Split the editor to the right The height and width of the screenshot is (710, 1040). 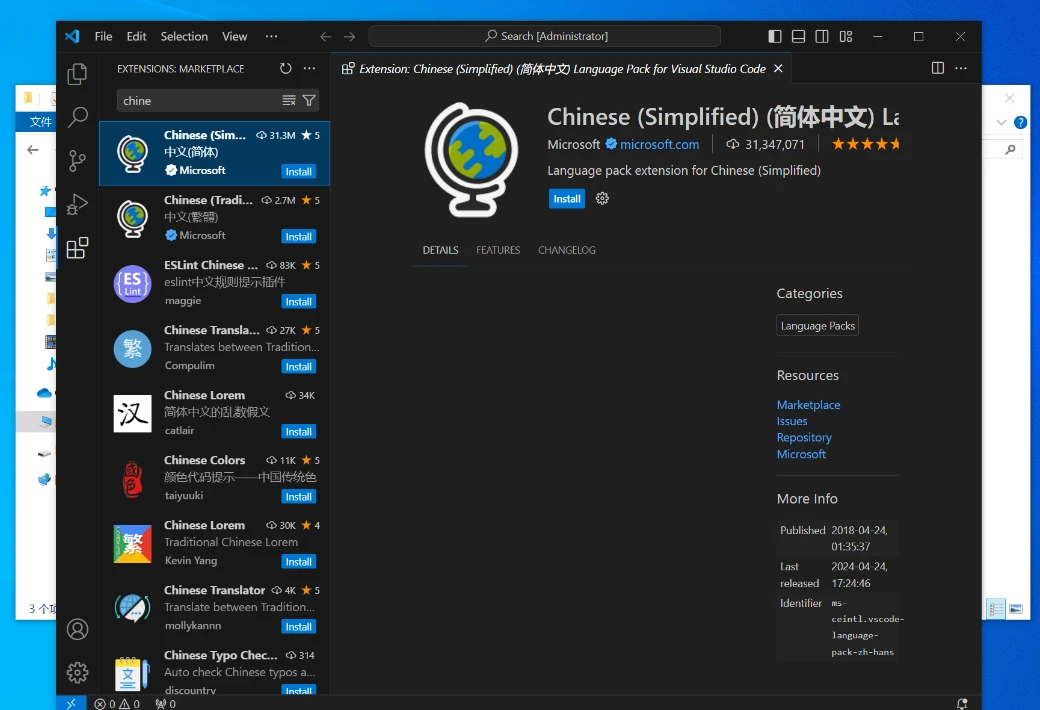(938, 68)
